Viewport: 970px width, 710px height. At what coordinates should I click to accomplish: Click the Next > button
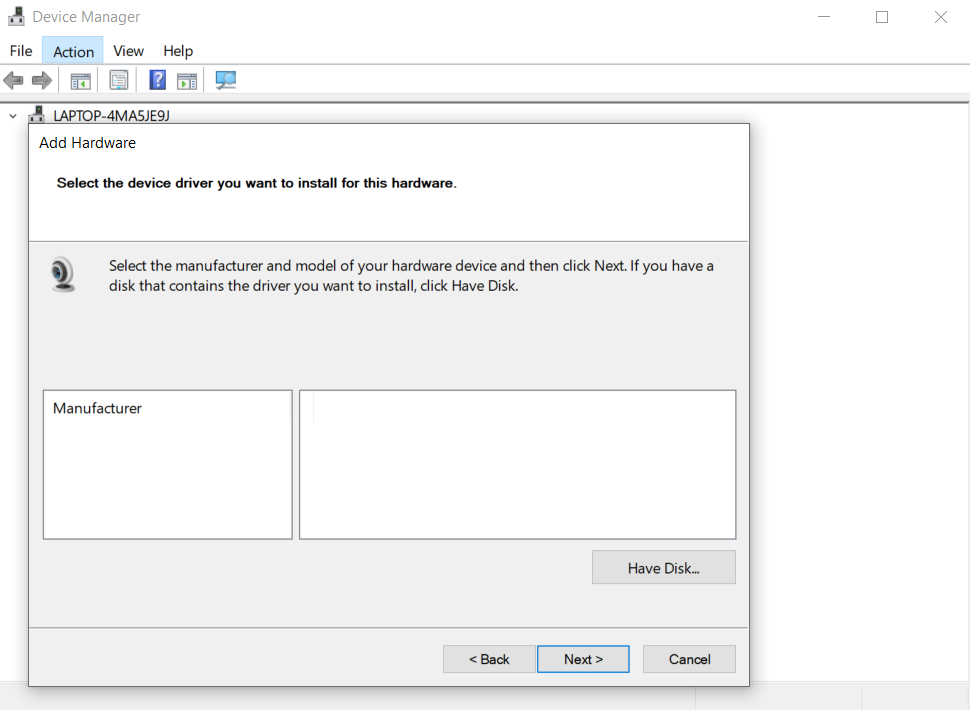[x=583, y=659]
